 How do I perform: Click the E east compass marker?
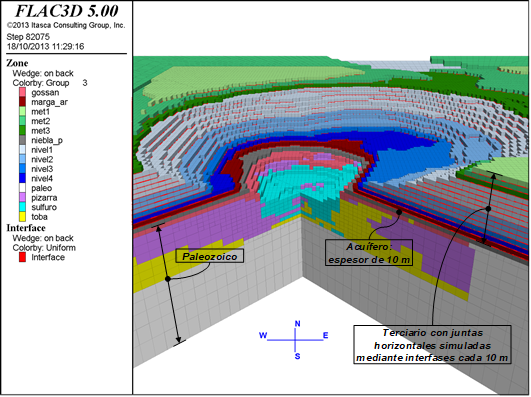(x=325, y=335)
